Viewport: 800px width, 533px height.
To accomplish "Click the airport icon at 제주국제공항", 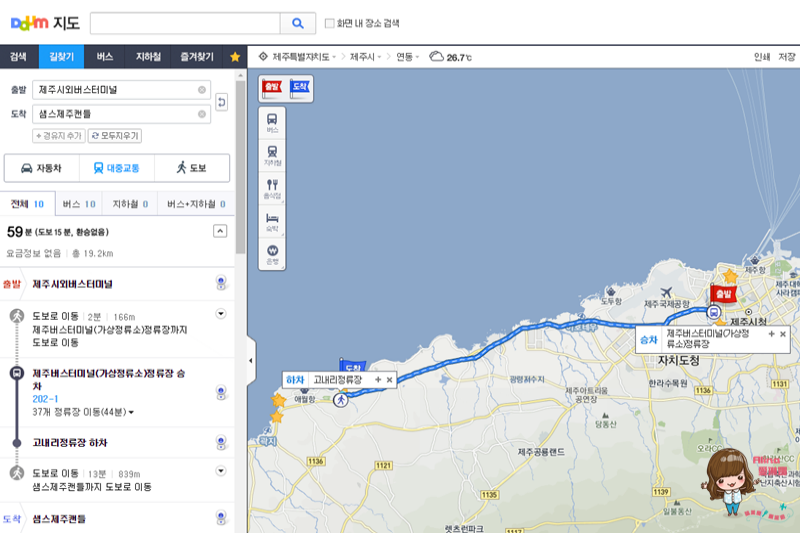I will (x=666, y=292).
